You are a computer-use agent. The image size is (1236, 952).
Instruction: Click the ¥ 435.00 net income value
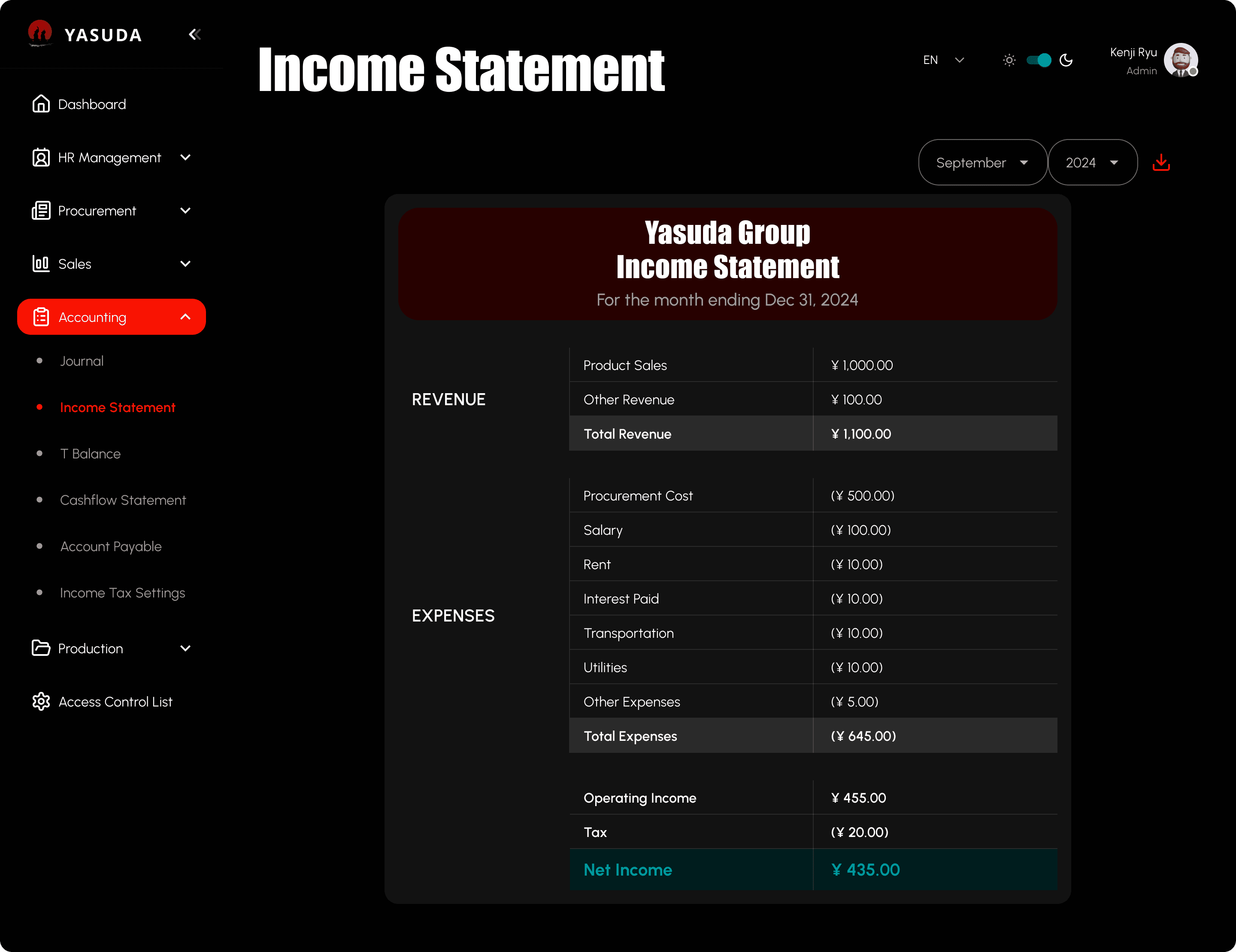pyautogui.click(x=865, y=870)
